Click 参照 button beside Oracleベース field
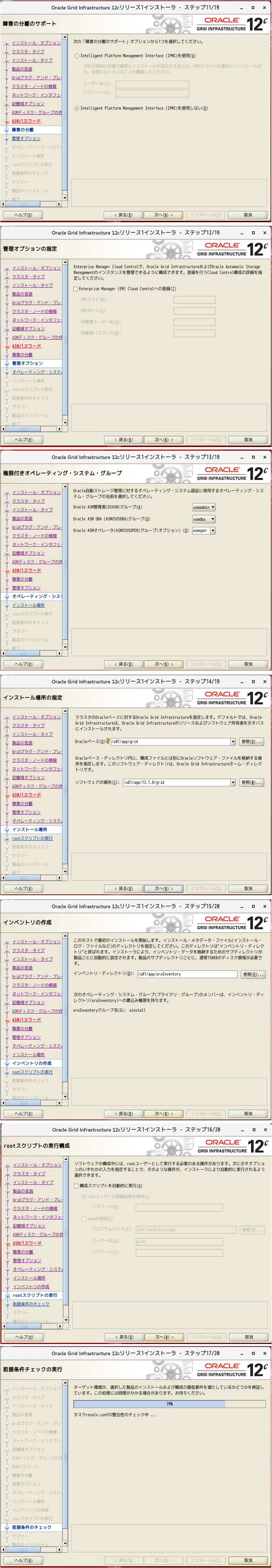 251,741
